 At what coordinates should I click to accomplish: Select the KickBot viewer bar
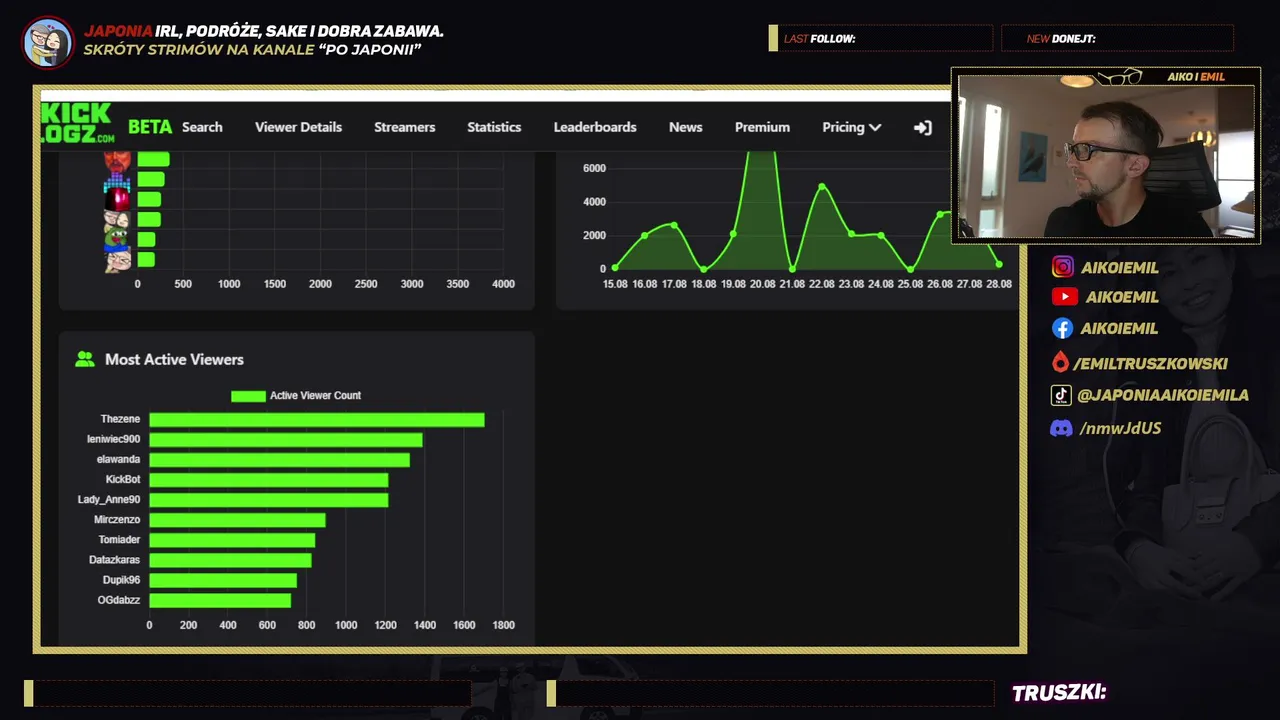(x=269, y=479)
